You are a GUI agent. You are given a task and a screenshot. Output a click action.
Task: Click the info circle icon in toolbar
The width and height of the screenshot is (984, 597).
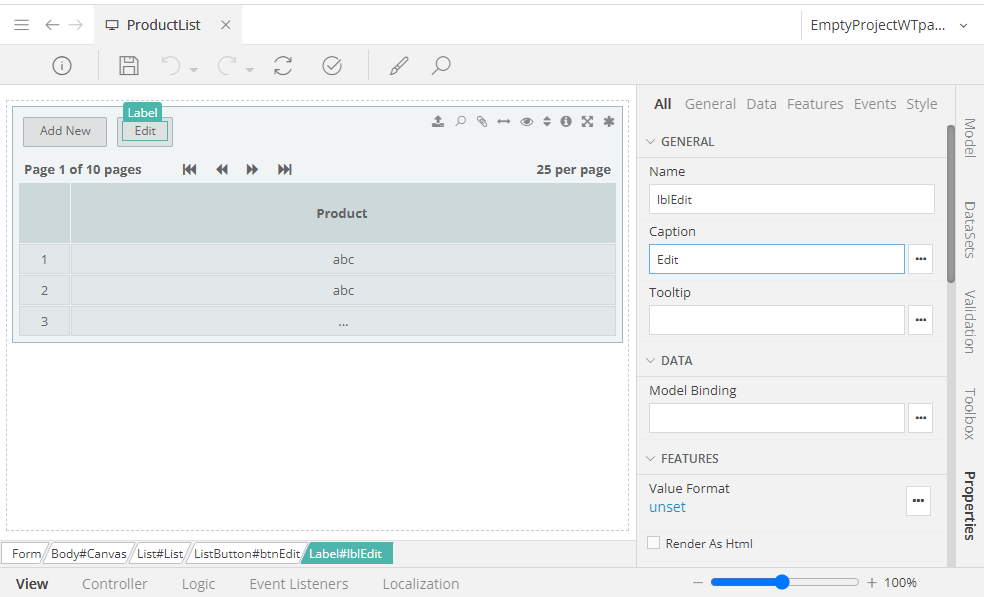62,66
